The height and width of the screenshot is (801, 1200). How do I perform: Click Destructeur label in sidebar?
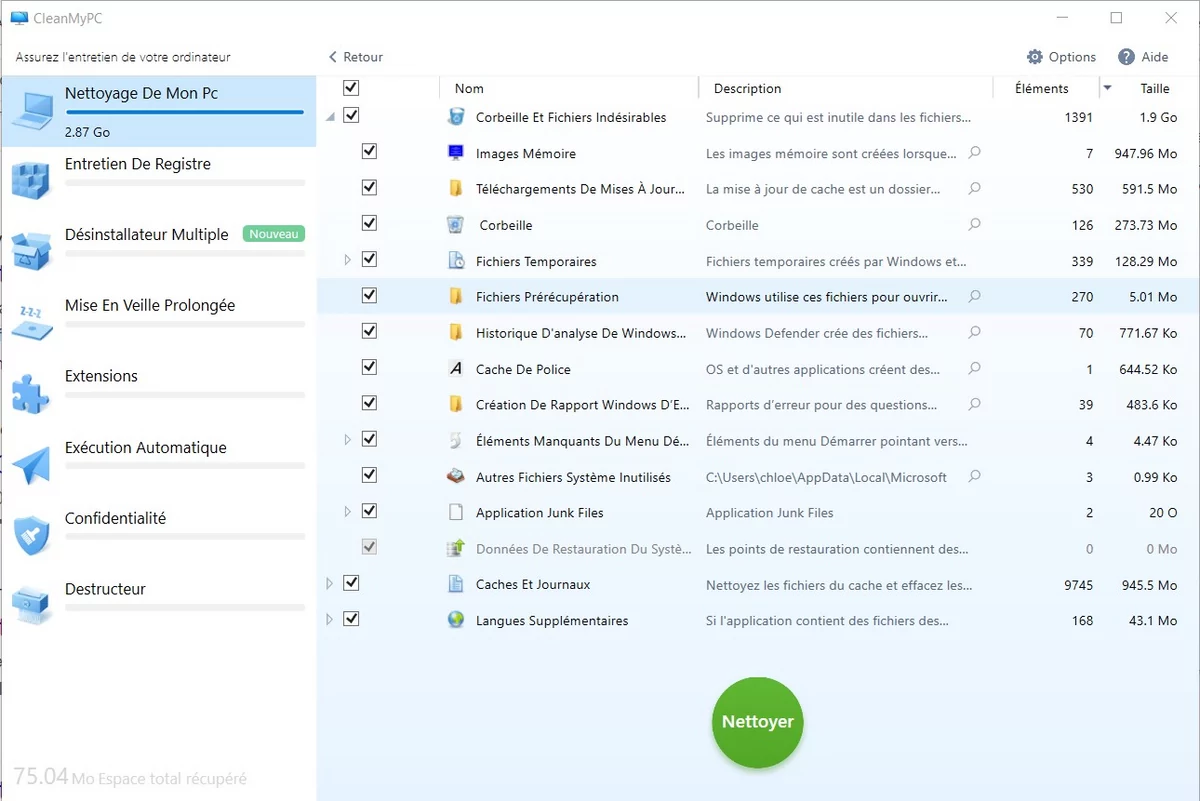[105, 589]
